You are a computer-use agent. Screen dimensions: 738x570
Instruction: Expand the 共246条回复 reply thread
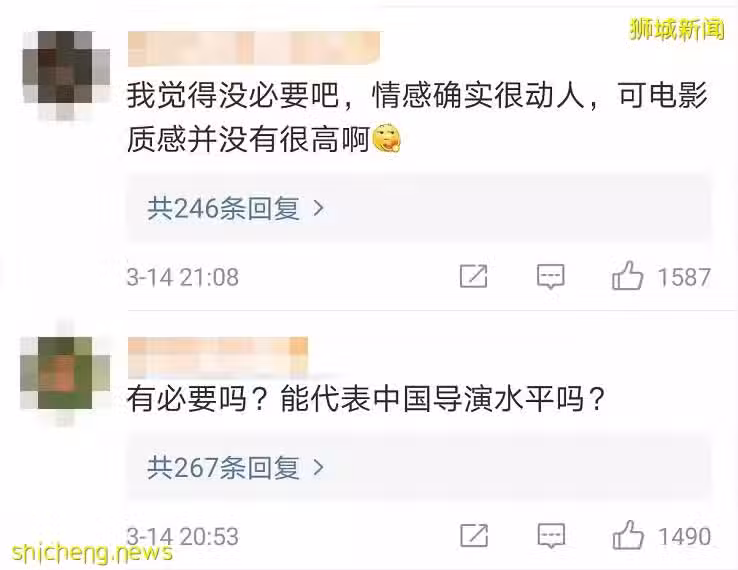(418, 208)
